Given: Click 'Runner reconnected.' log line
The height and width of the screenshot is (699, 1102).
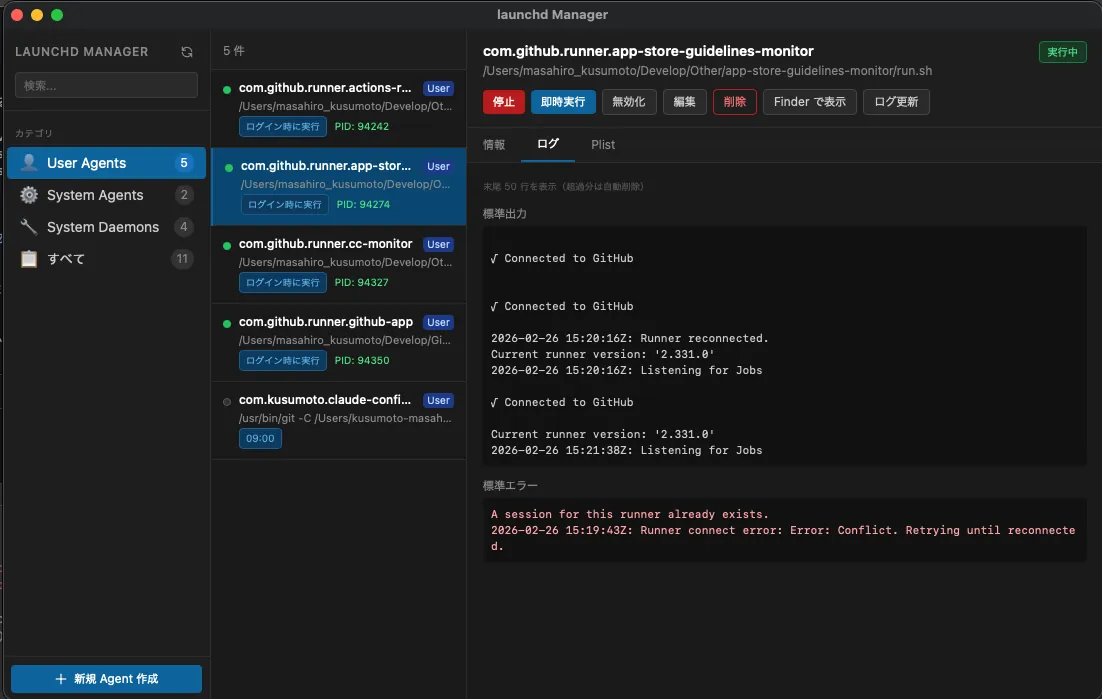Looking at the screenshot, I should click(x=630, y=338).
